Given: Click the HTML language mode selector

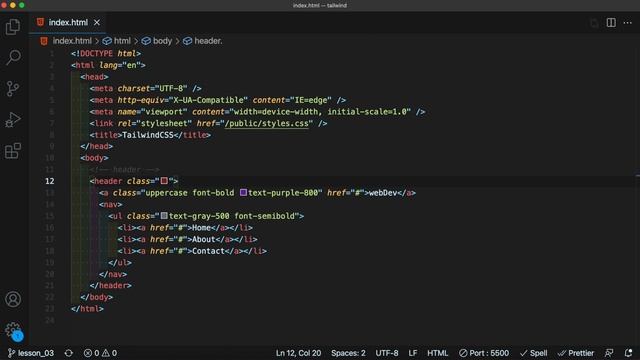Looking at the screenshot, I should [x=438, y=353].
